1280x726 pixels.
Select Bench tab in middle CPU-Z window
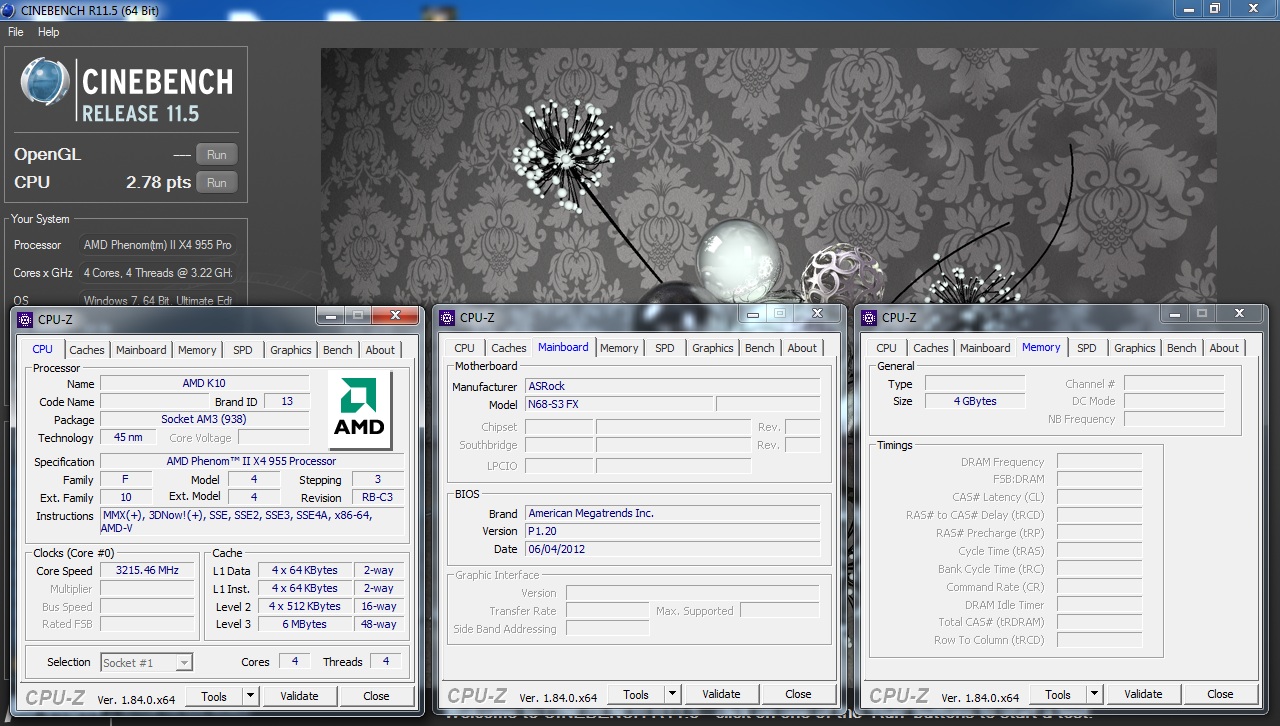tap(760, 348)
